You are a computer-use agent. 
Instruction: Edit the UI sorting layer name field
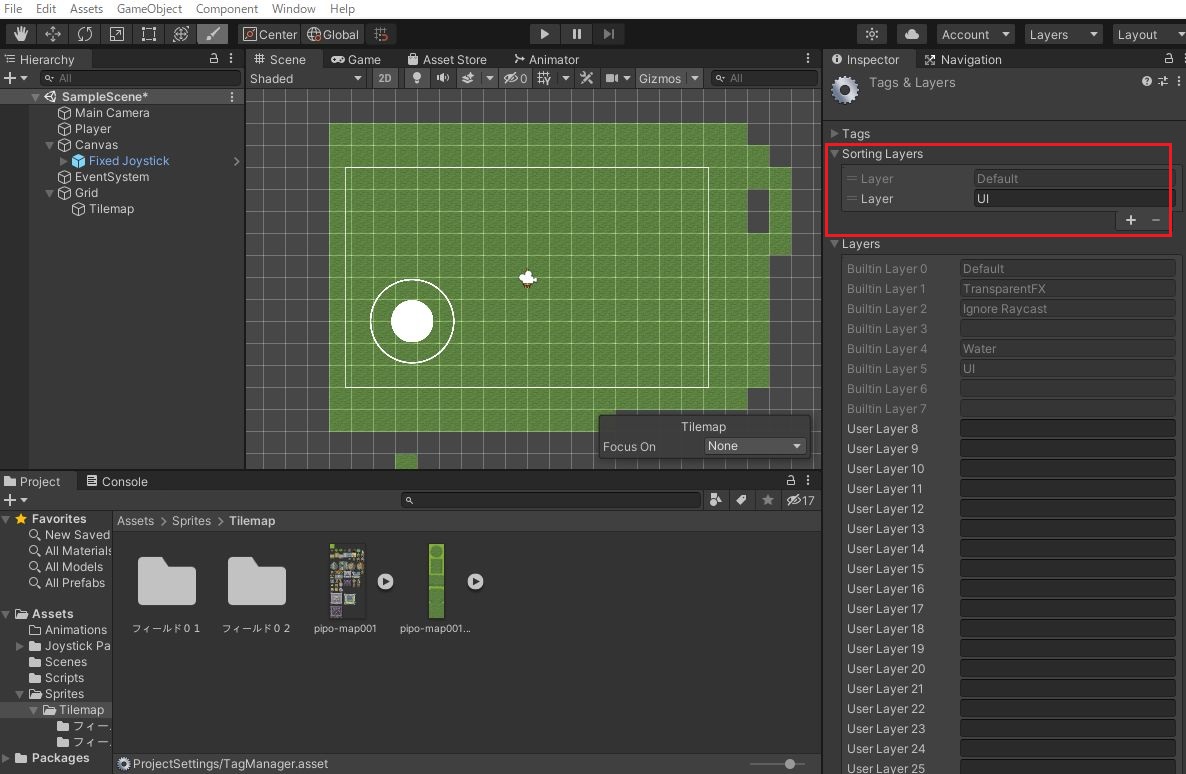(1071, 199)
